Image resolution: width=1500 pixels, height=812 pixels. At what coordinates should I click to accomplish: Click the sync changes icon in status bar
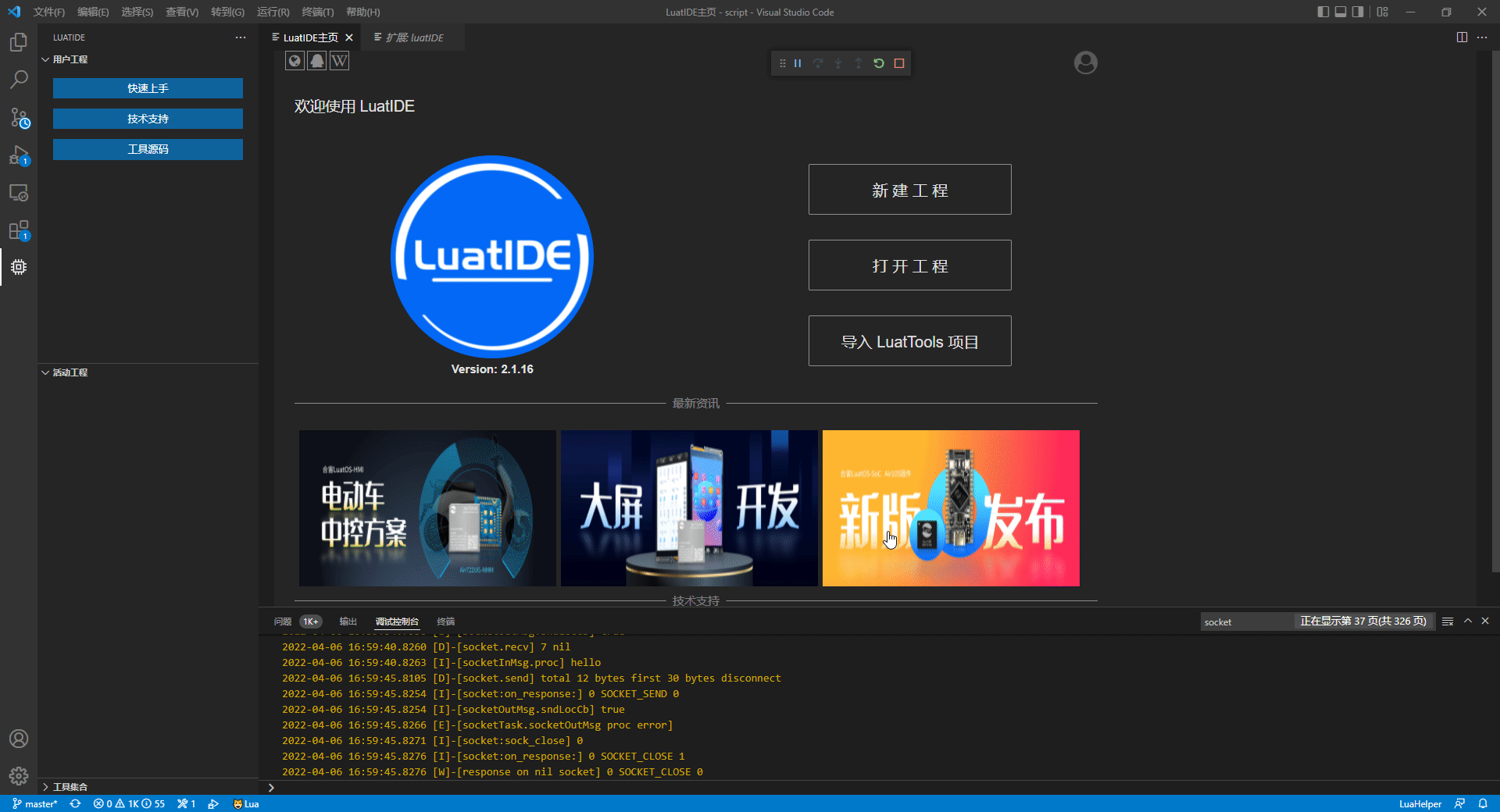[75, 803]
